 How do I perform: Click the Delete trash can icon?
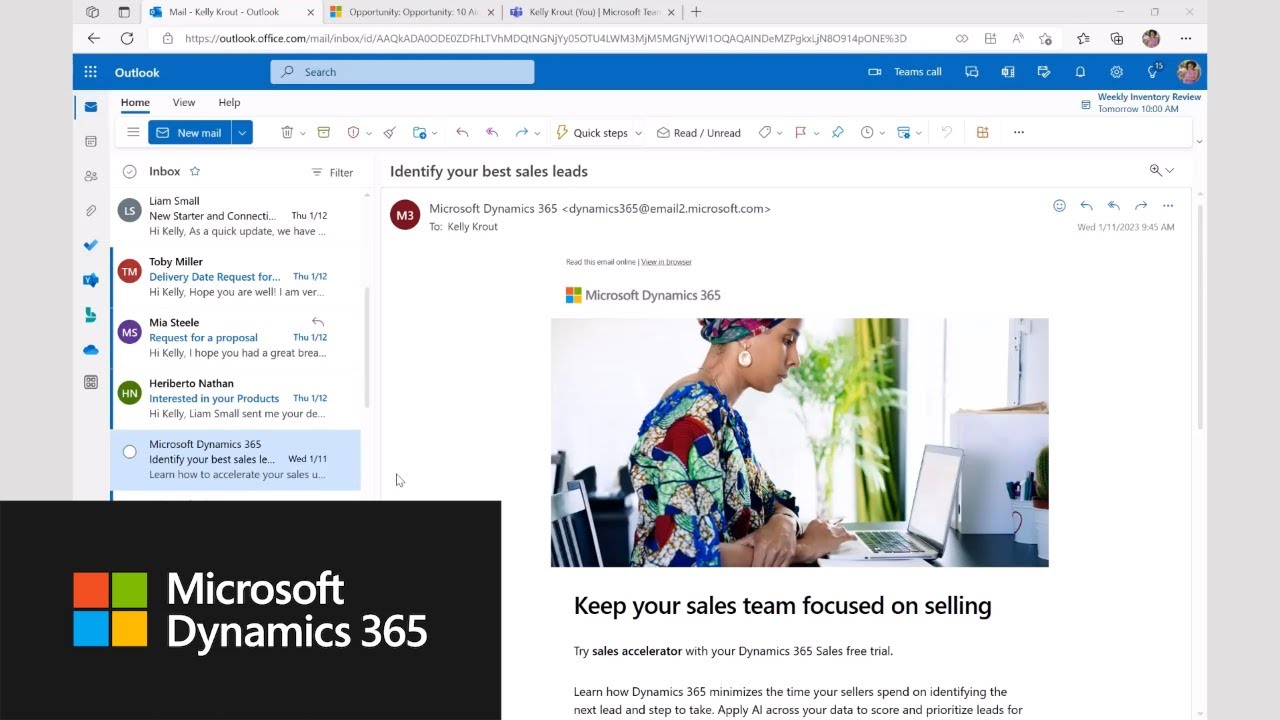pyautogui.click(x=287, y=133)
